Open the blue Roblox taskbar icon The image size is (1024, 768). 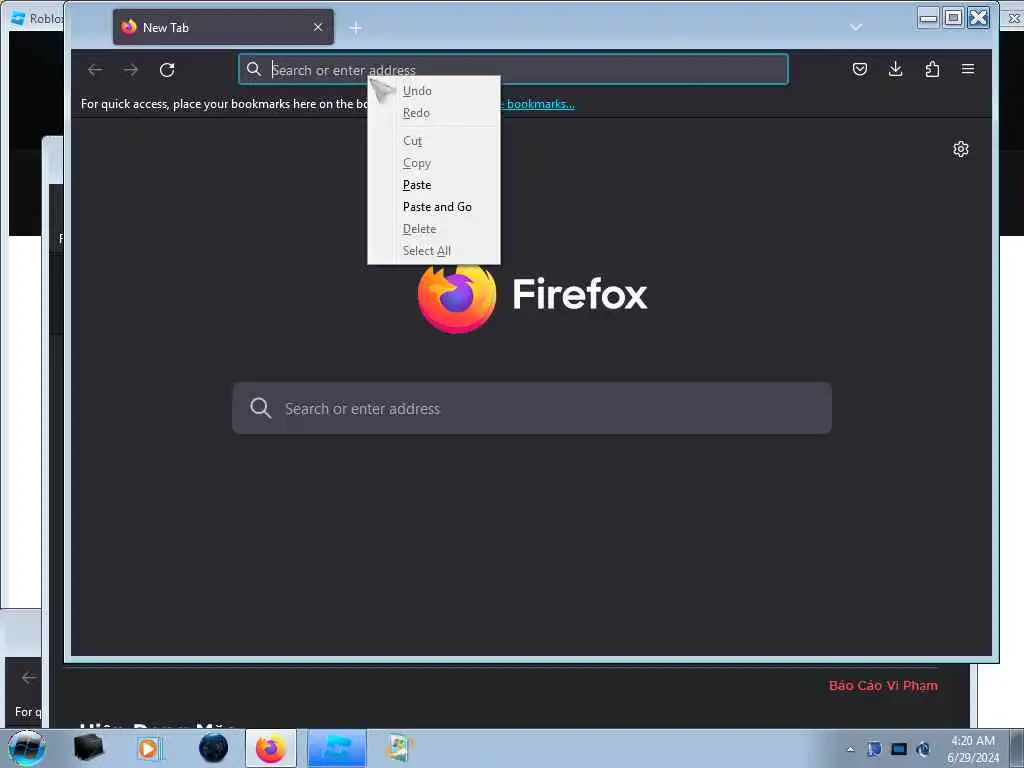point(336,748)
